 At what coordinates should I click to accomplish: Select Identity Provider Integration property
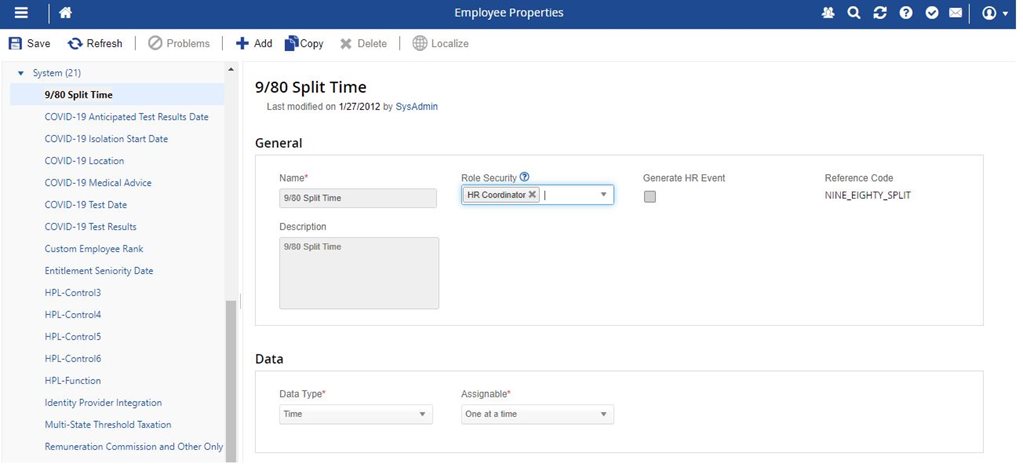coord(103,403)
